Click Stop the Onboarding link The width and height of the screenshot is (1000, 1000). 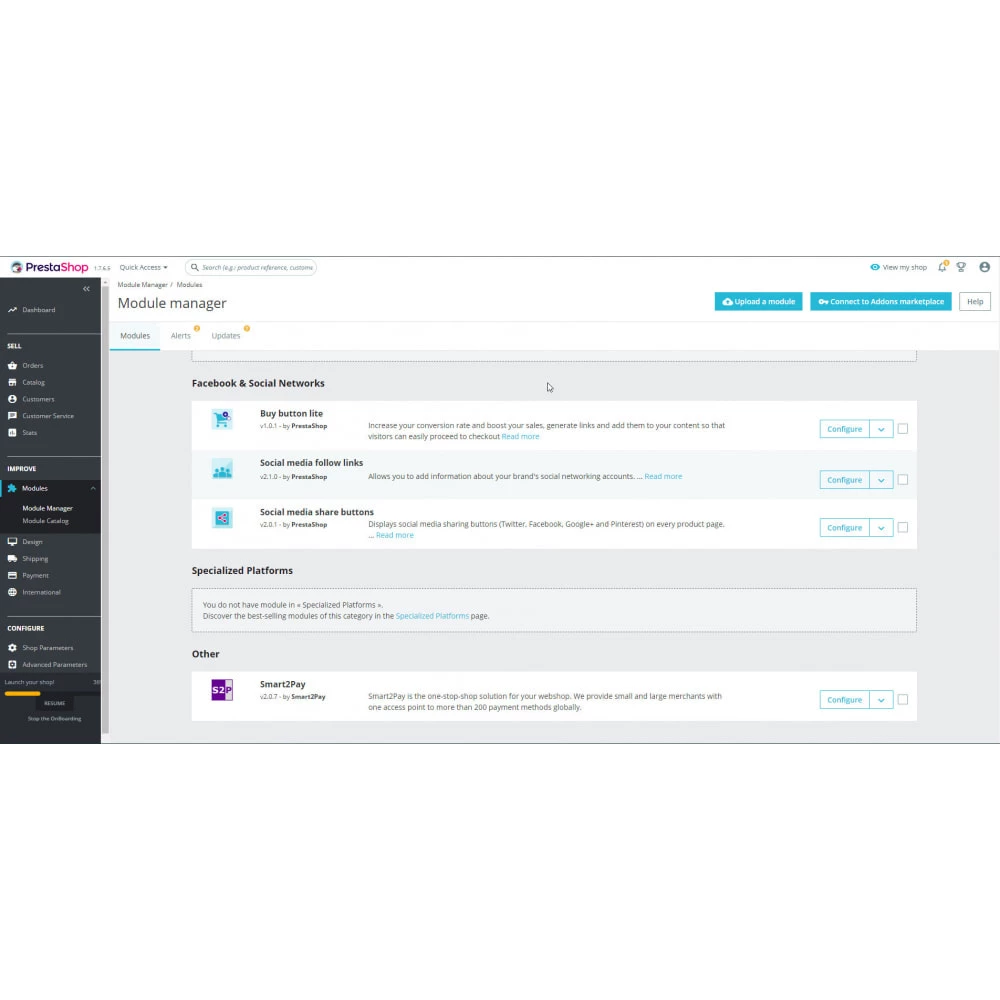[54, 719]
